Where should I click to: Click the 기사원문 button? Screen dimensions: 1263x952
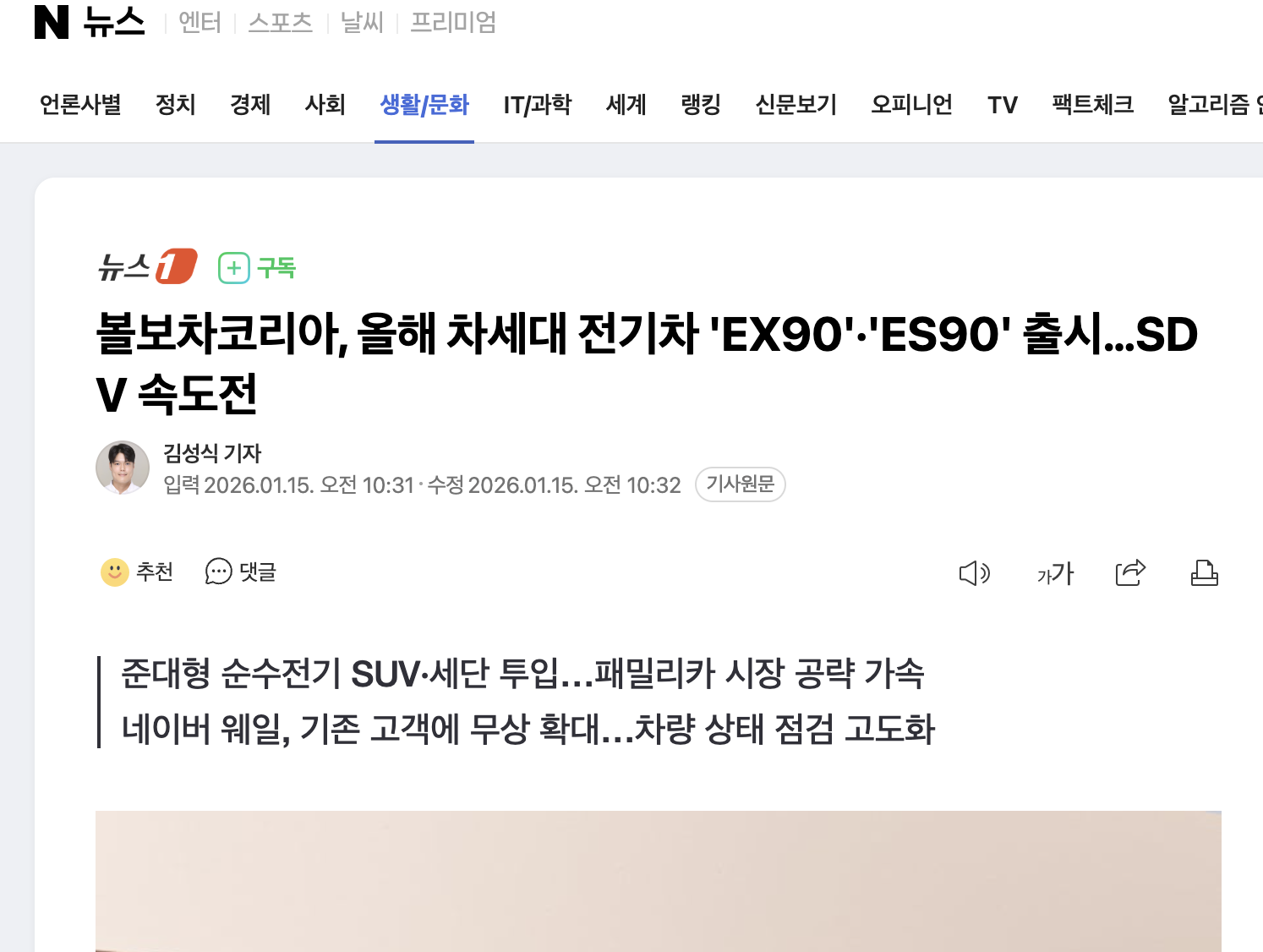pyautogui.click(x=741, y=484)
